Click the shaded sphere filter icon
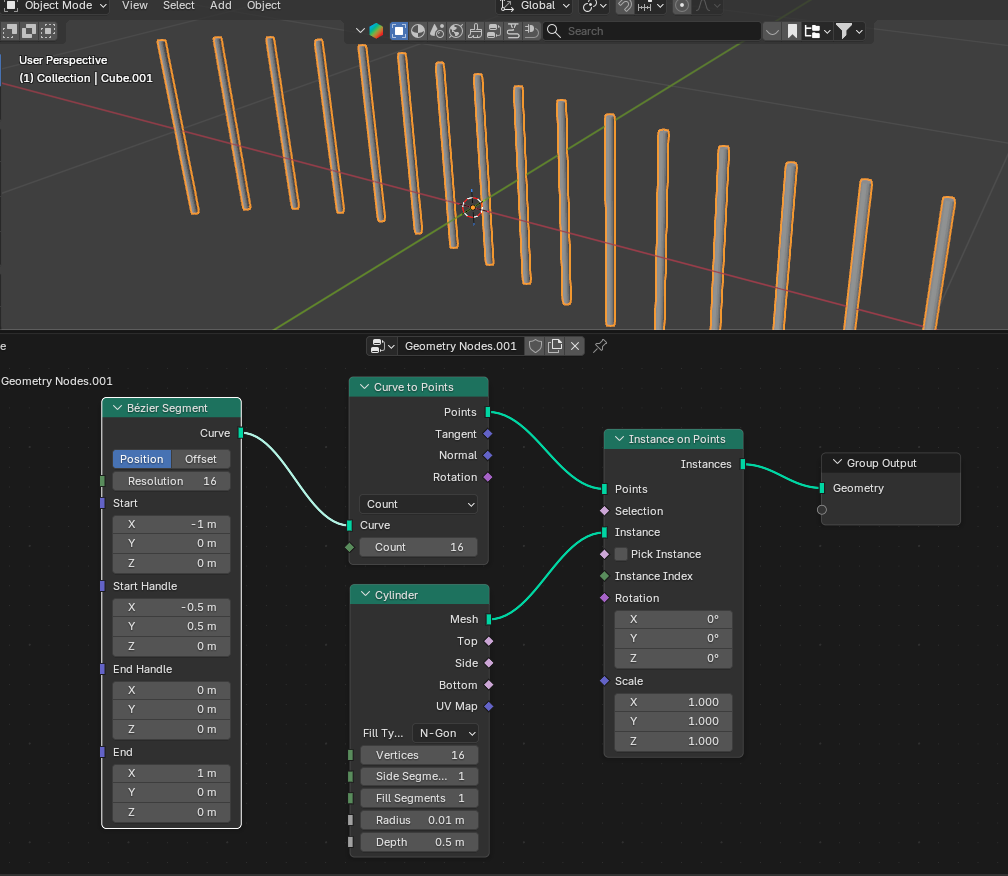This screenshot has width=1008, height=876. click(418, 31)
